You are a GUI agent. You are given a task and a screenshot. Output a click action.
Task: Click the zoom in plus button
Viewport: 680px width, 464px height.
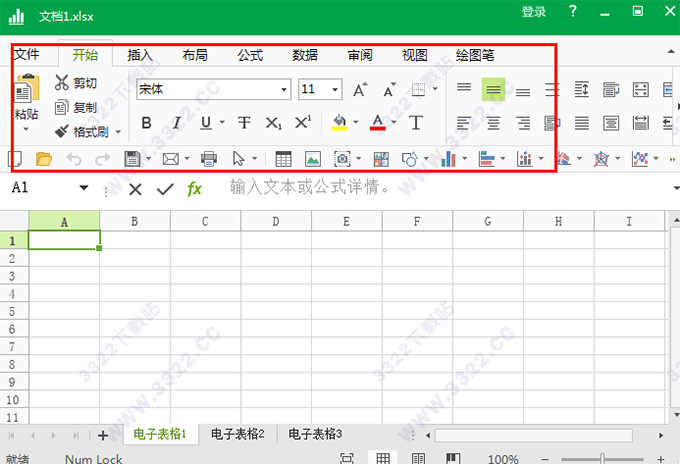click(x=660, y=459)
